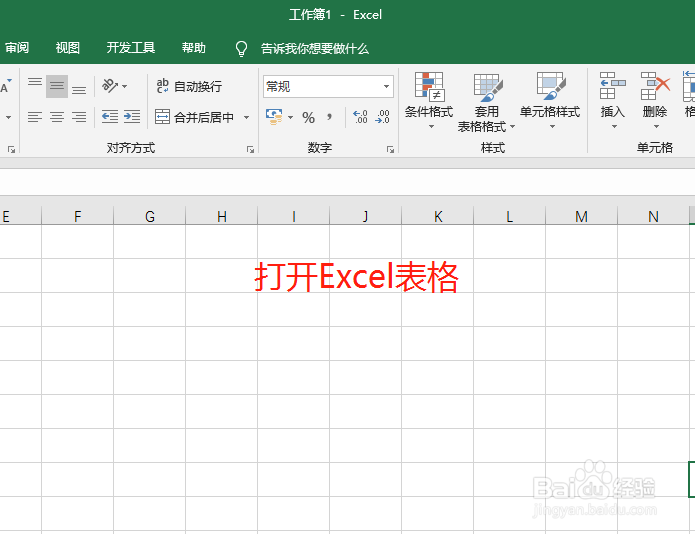The width and height of the screenshot is (695, 534).
Task: Select column J header
Action: 366,216
